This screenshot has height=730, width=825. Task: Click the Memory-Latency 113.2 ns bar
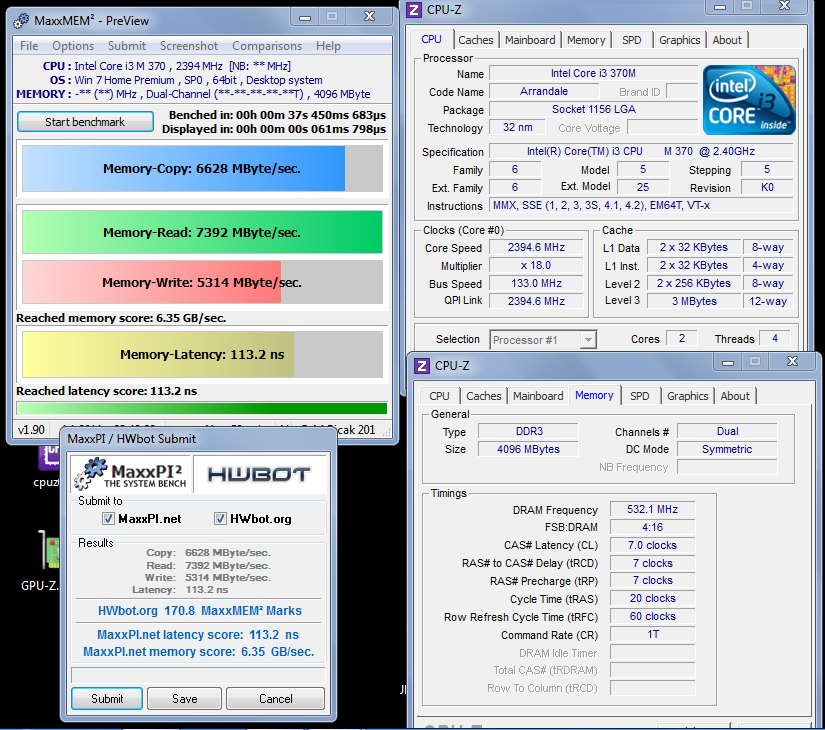pyautogui.click(x=202, y=354)
